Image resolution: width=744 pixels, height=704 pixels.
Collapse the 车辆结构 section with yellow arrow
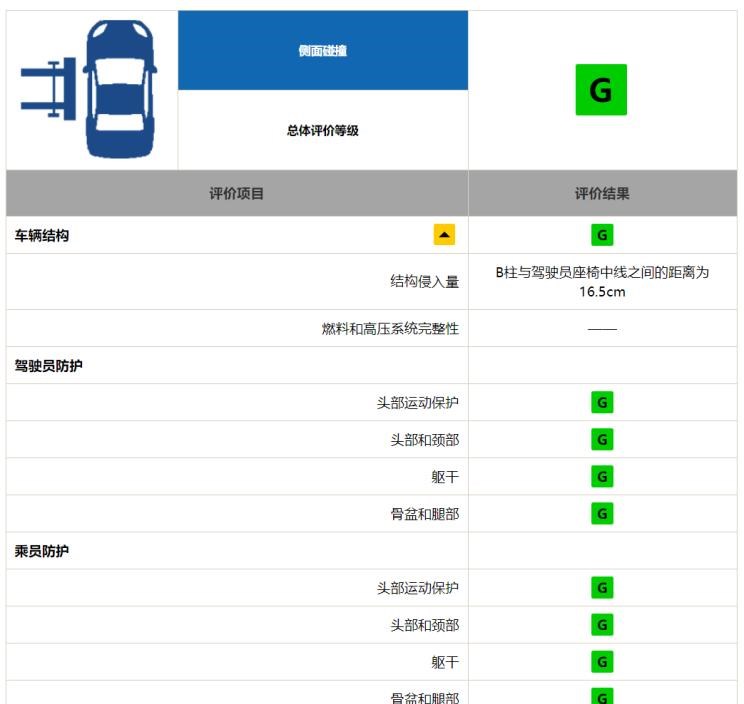[444, 235]
